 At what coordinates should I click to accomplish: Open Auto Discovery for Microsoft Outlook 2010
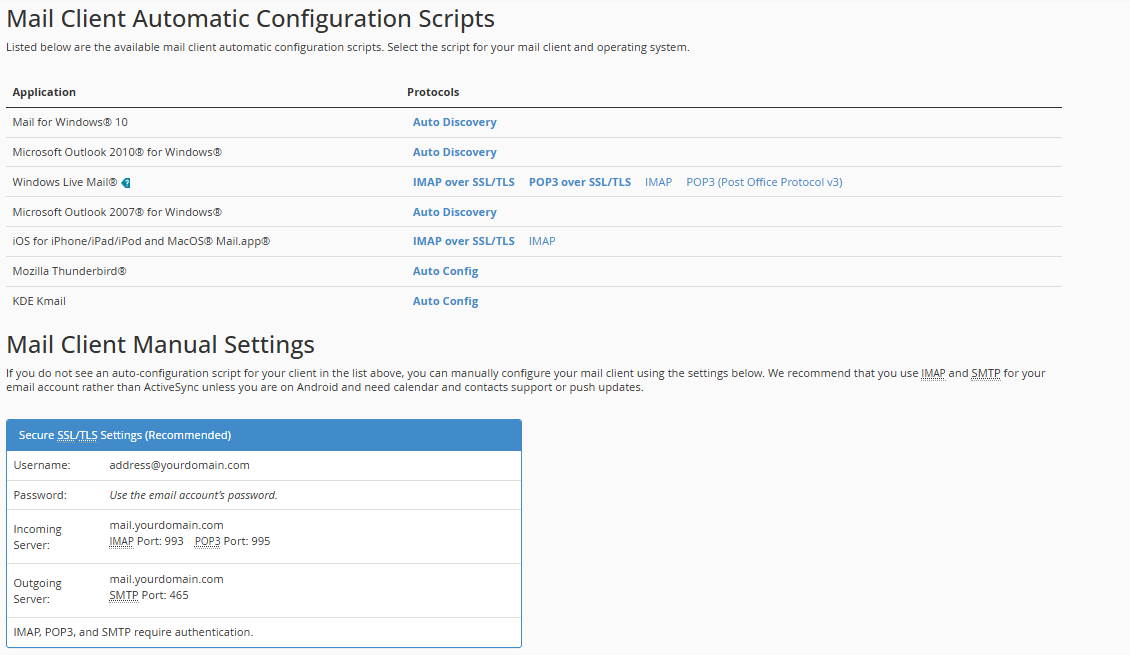(454, 152)
